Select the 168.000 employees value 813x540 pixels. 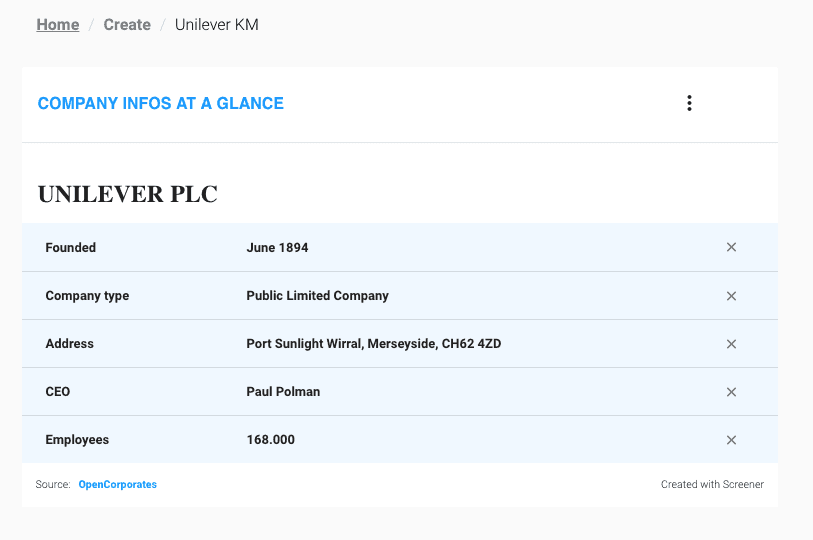tap(271, 440)
